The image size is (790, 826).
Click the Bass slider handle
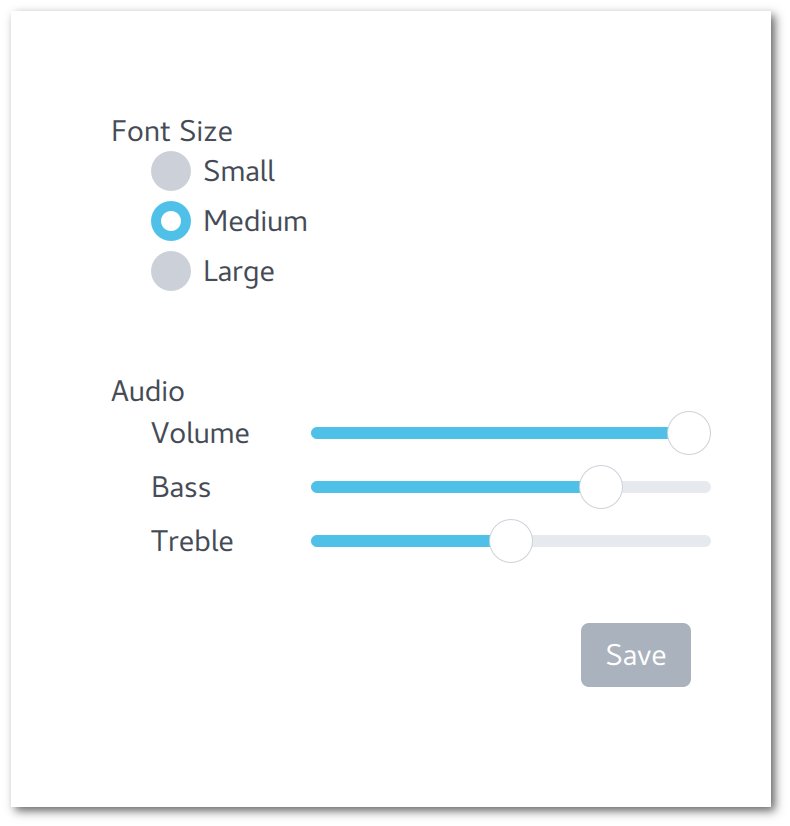point(601,487)
